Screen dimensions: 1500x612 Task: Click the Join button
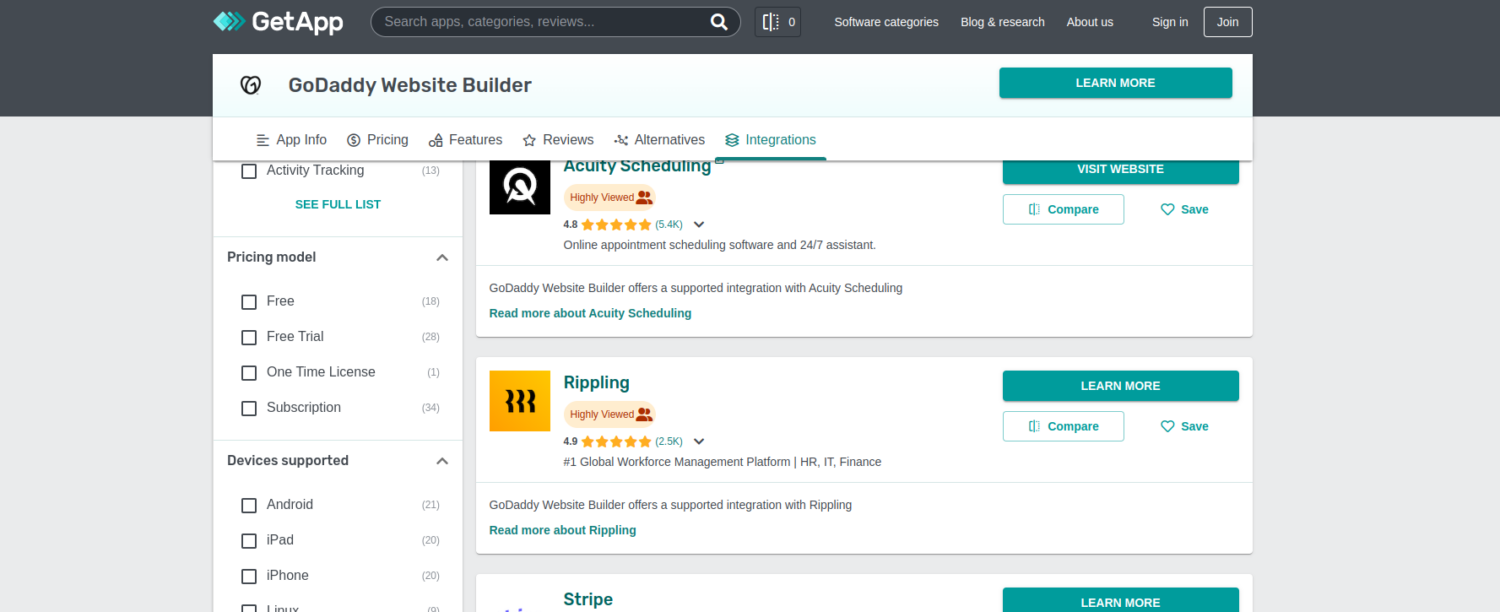pos(1228,22)
